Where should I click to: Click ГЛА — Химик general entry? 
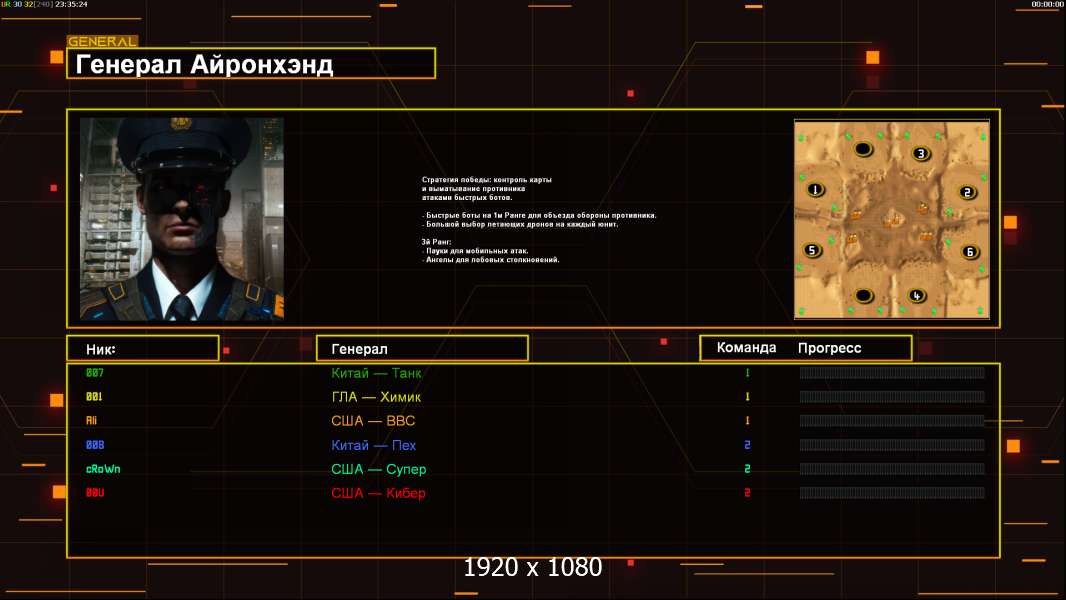click(x=376, y=397)
